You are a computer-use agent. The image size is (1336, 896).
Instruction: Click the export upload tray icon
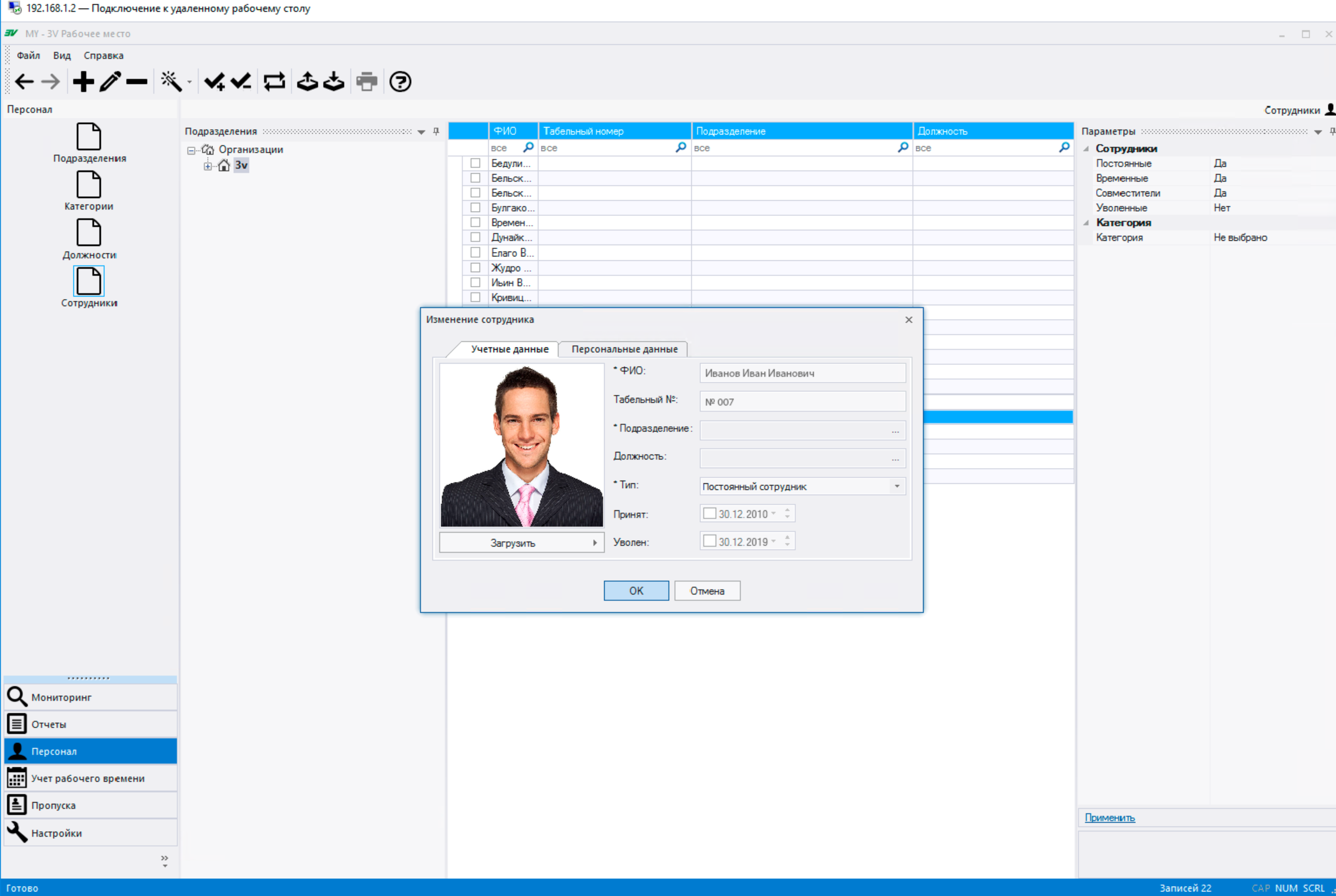coord(308,82)
